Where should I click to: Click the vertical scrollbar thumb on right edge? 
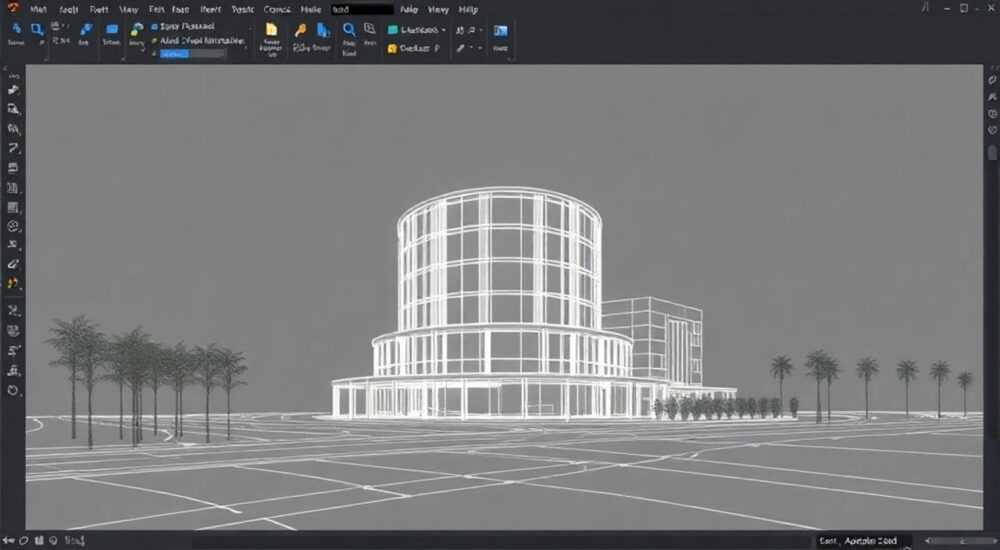[992, 152]
